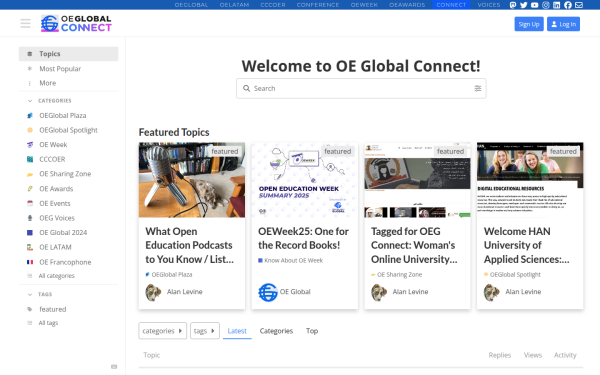Click the magnifier icon in search box

(x=246, y=88)
